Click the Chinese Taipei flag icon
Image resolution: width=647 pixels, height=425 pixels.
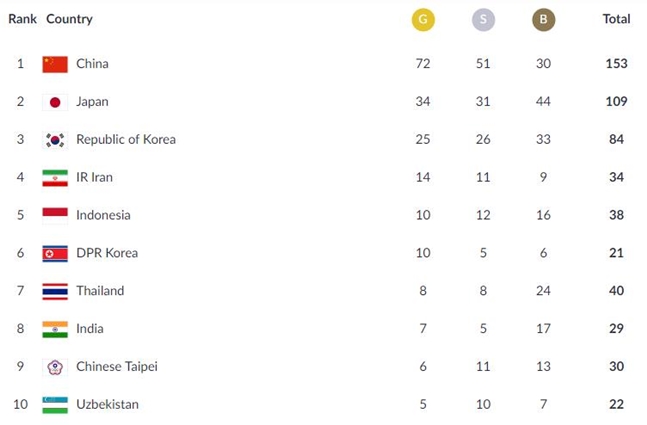click(x=54, y=367)
